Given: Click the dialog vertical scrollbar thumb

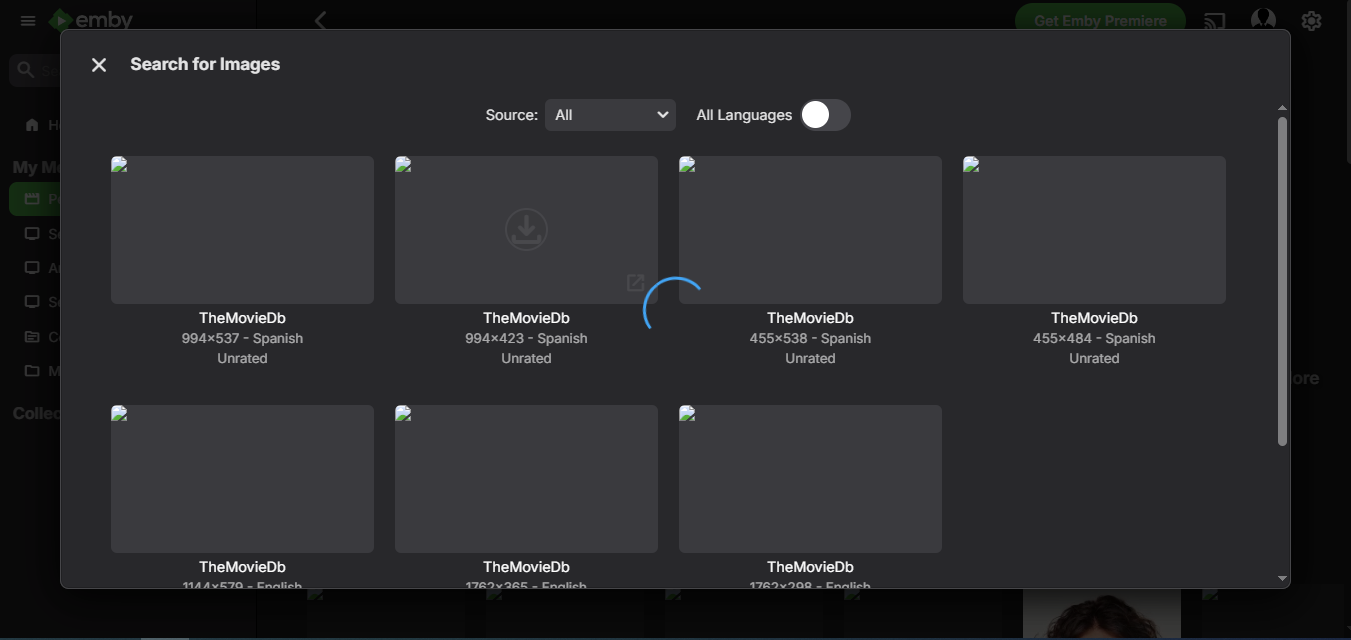Looking at the screenshot, I should click(1282, 281).
